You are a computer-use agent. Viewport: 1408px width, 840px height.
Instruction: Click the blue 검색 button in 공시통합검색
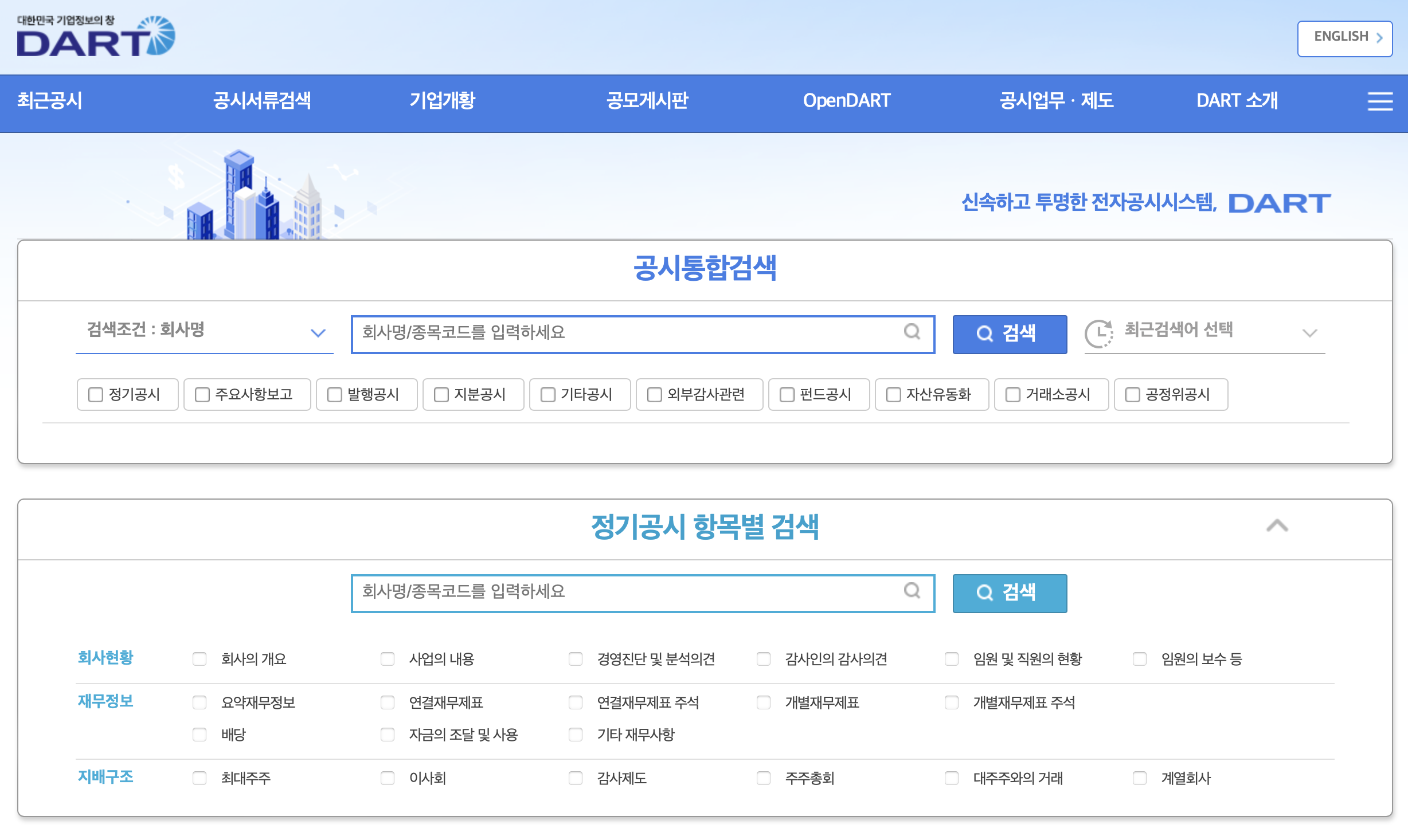pyautogui.click(x=1010, y=334)
